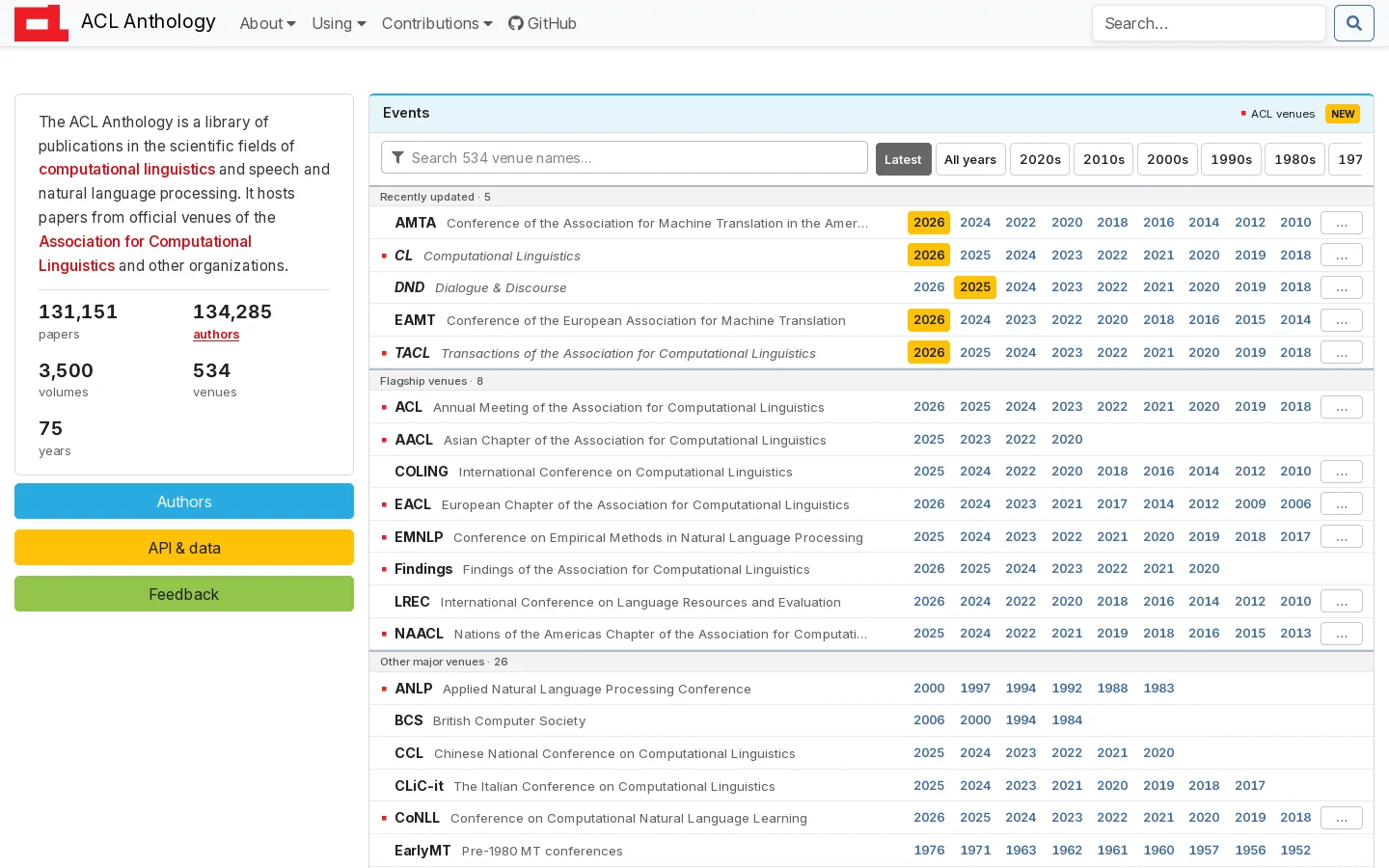
Task: Focus the top Search field
Action: tap(1209, 23)
